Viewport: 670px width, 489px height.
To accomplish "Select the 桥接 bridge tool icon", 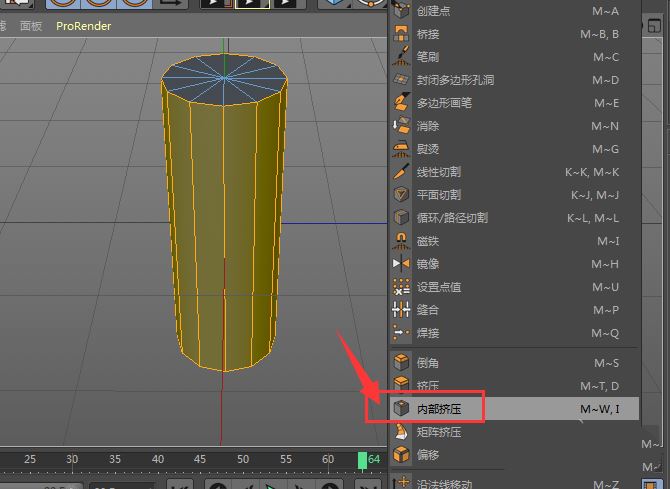I will point(401,34).
